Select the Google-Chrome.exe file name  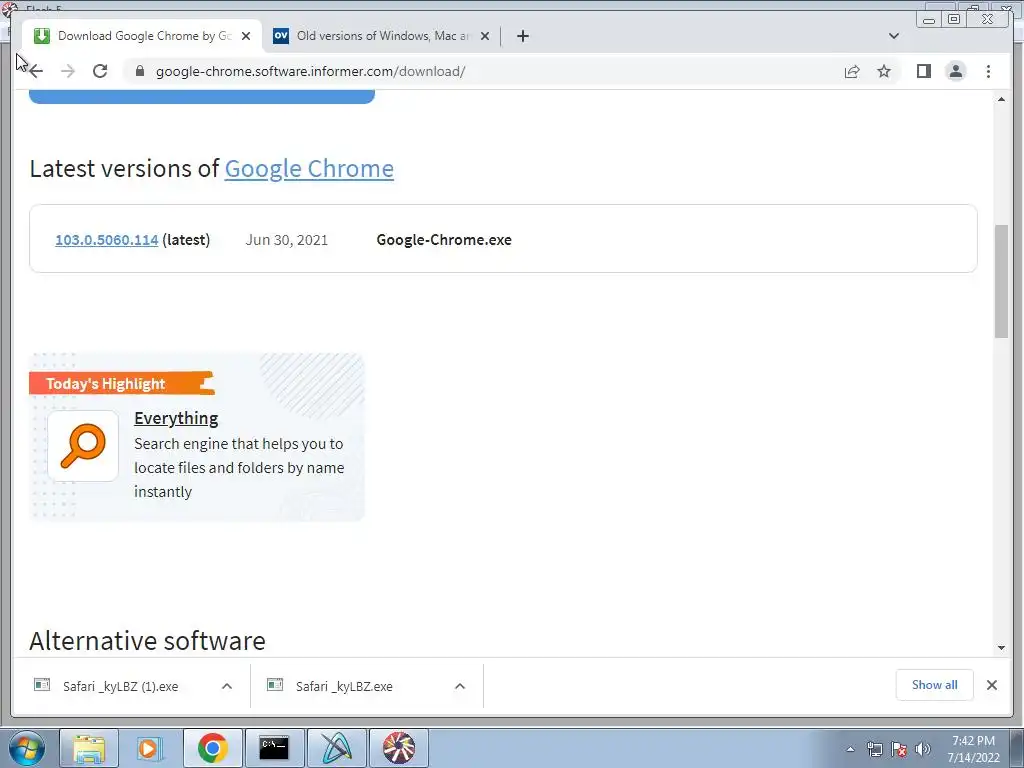click(x=444, y=240)
